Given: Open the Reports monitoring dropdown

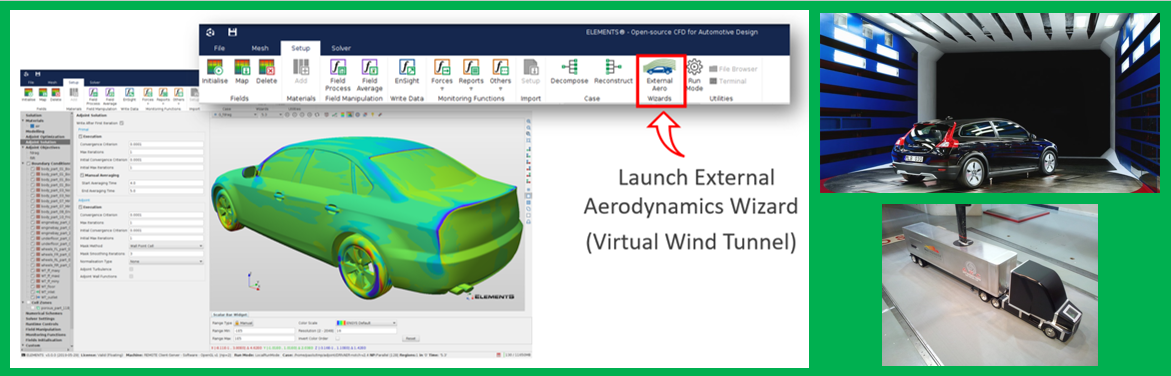Looking at the screenshot, I should (x=471, y=75).
